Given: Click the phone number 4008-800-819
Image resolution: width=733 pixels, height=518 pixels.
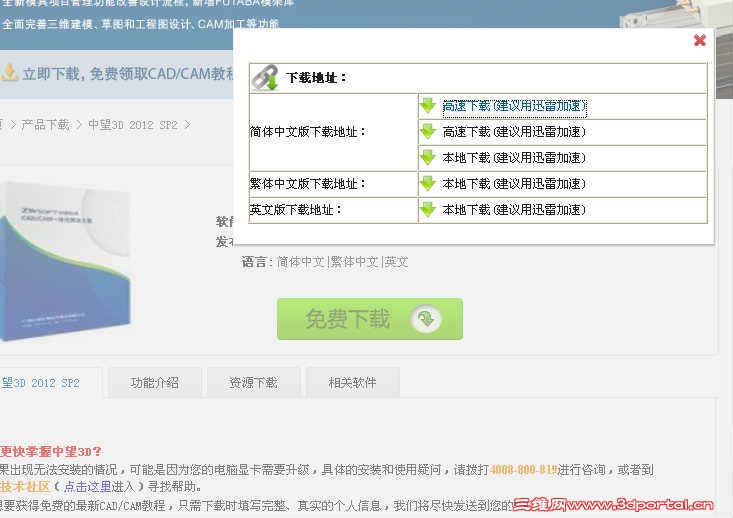Looking at the screenshot, I should coord(523,469).
